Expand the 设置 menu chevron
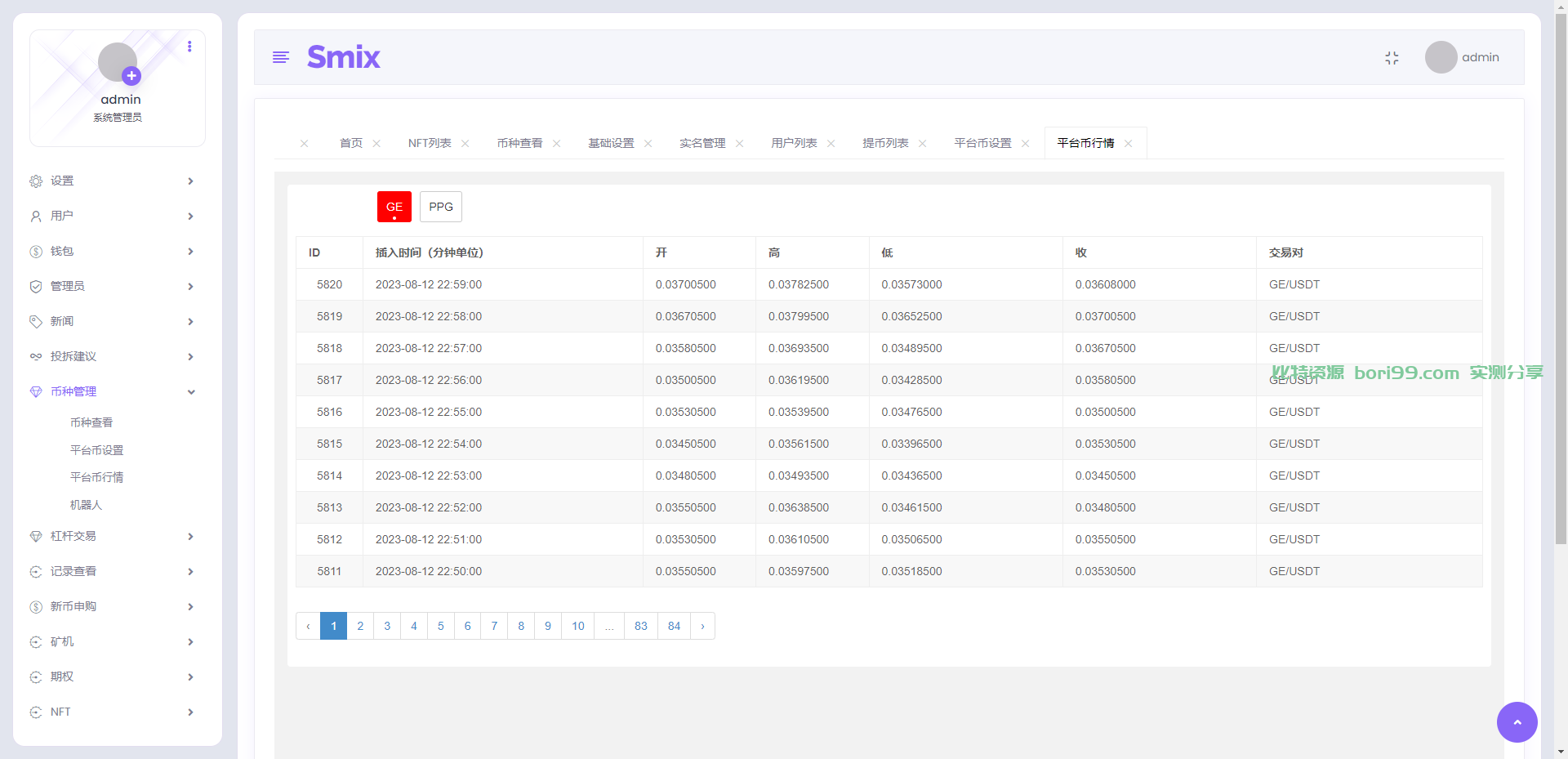This screenshot has height=759, width=1568. click(x=190, y=181)
